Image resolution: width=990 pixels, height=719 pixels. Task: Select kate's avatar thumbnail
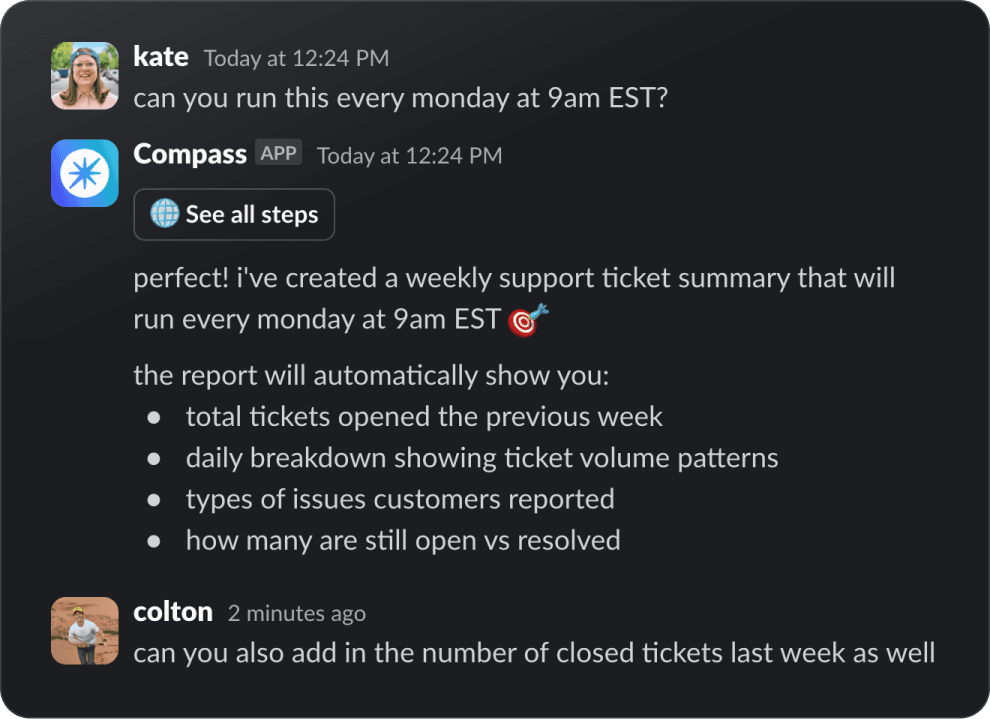pyautogui.click(x=84, y=75)
